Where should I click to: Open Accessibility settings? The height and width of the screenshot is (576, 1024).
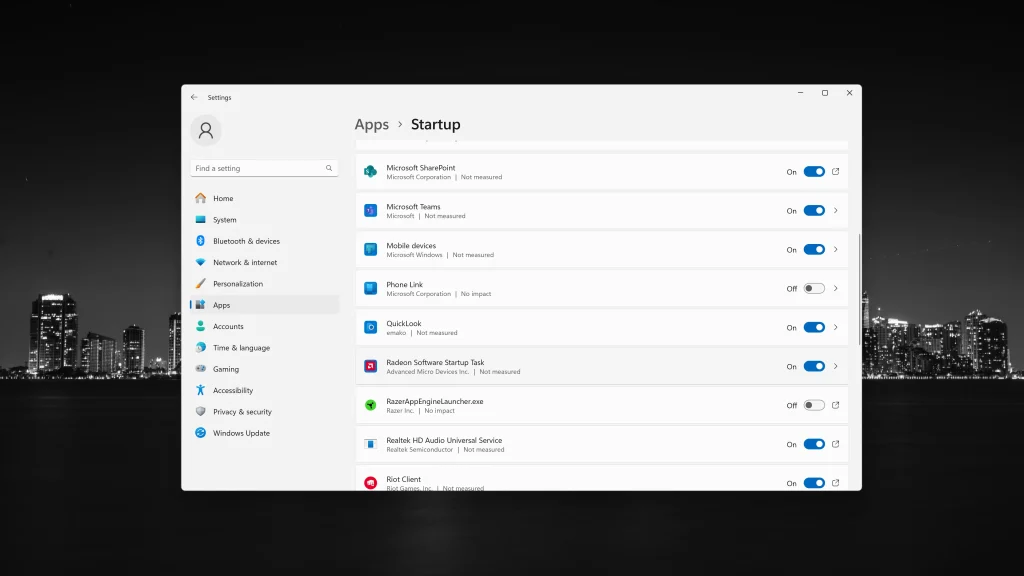[x=264, y=390]
